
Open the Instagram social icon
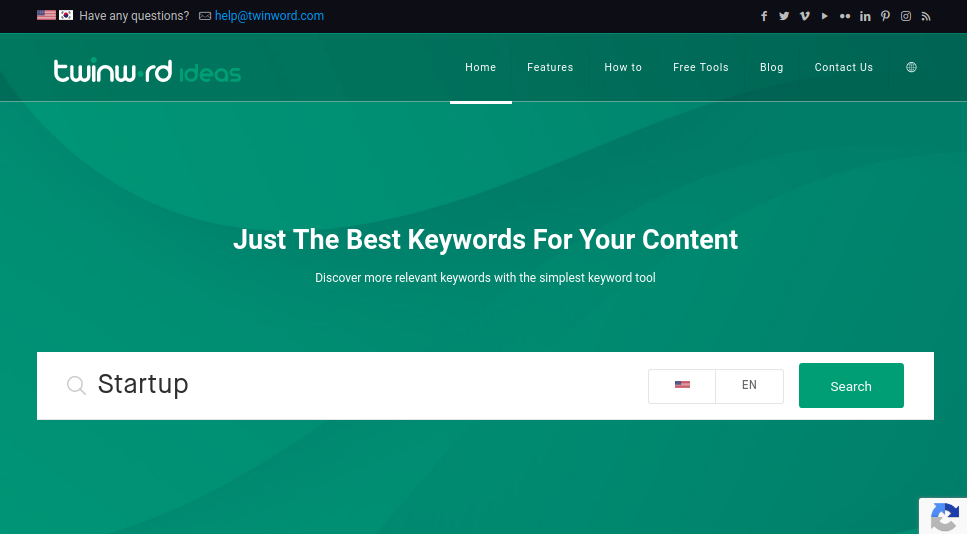point(906,16)
